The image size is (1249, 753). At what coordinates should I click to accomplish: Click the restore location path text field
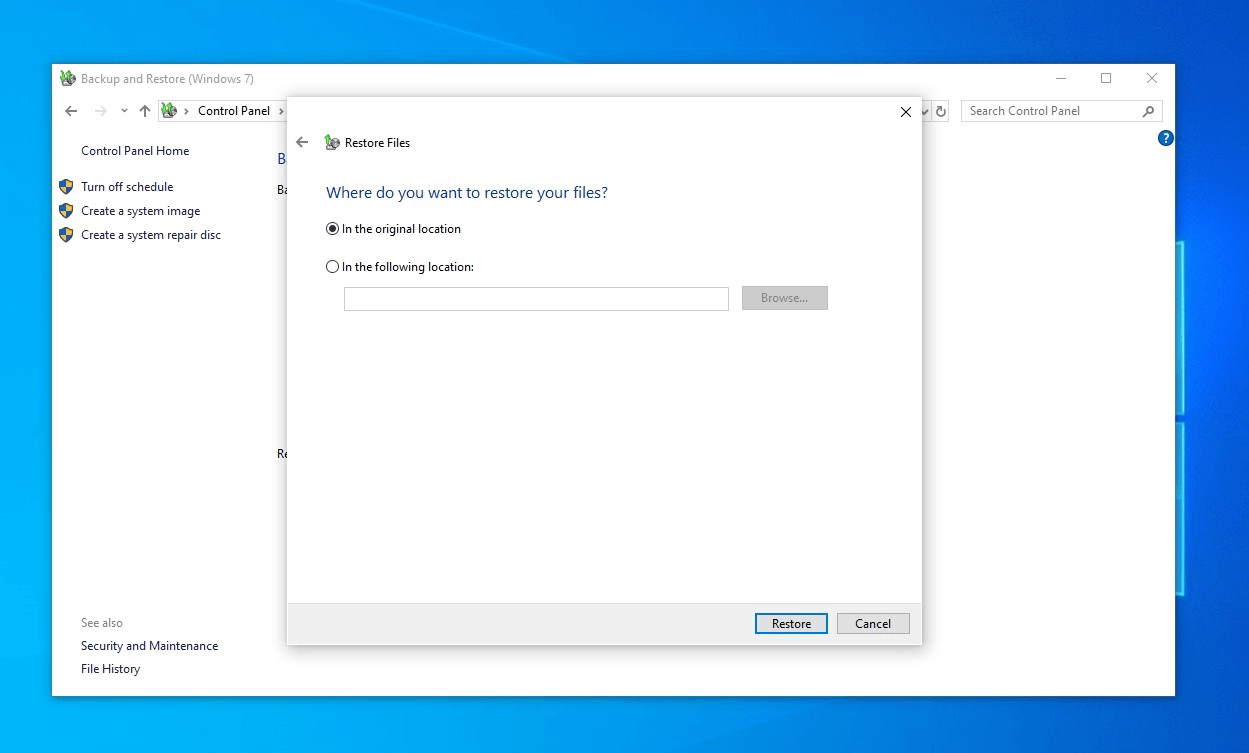[536, 298]
